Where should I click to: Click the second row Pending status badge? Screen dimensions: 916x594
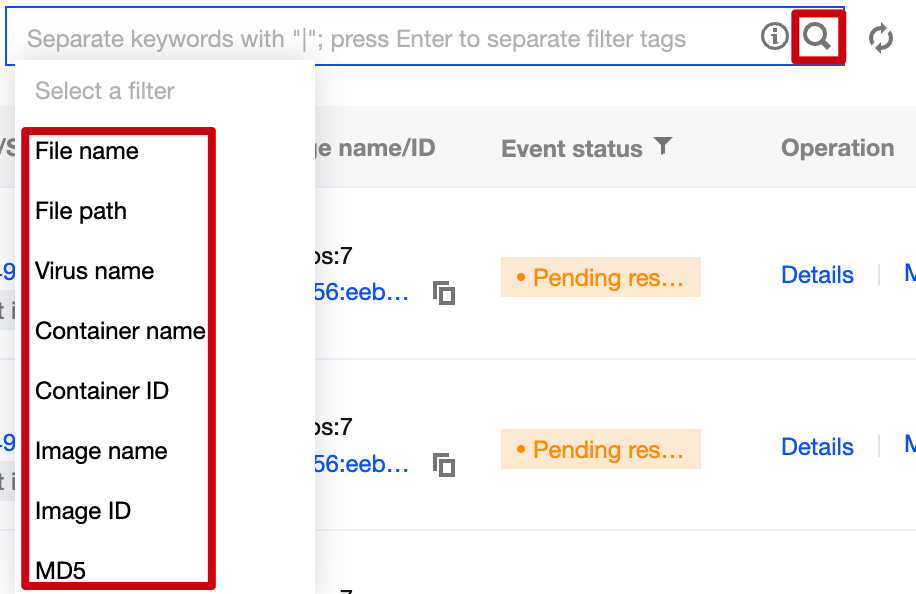coord(600,449)
